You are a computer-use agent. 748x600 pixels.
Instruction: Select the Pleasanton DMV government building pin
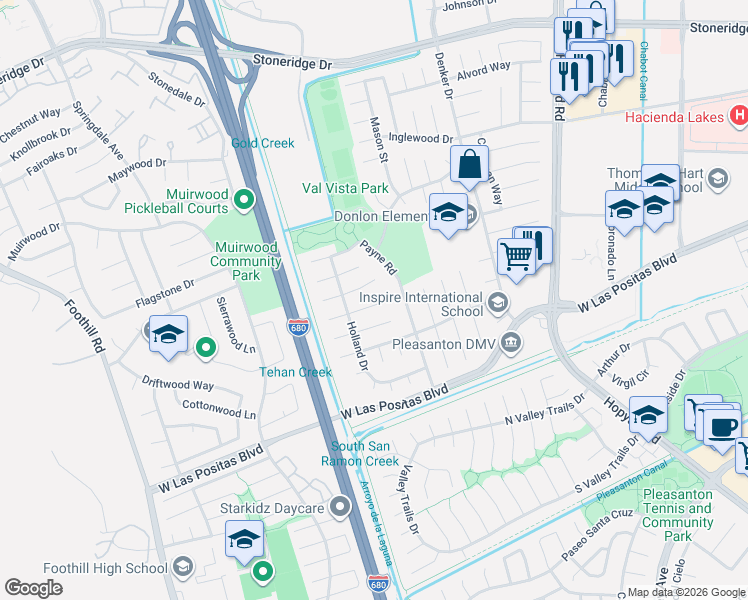click(511, 342)
